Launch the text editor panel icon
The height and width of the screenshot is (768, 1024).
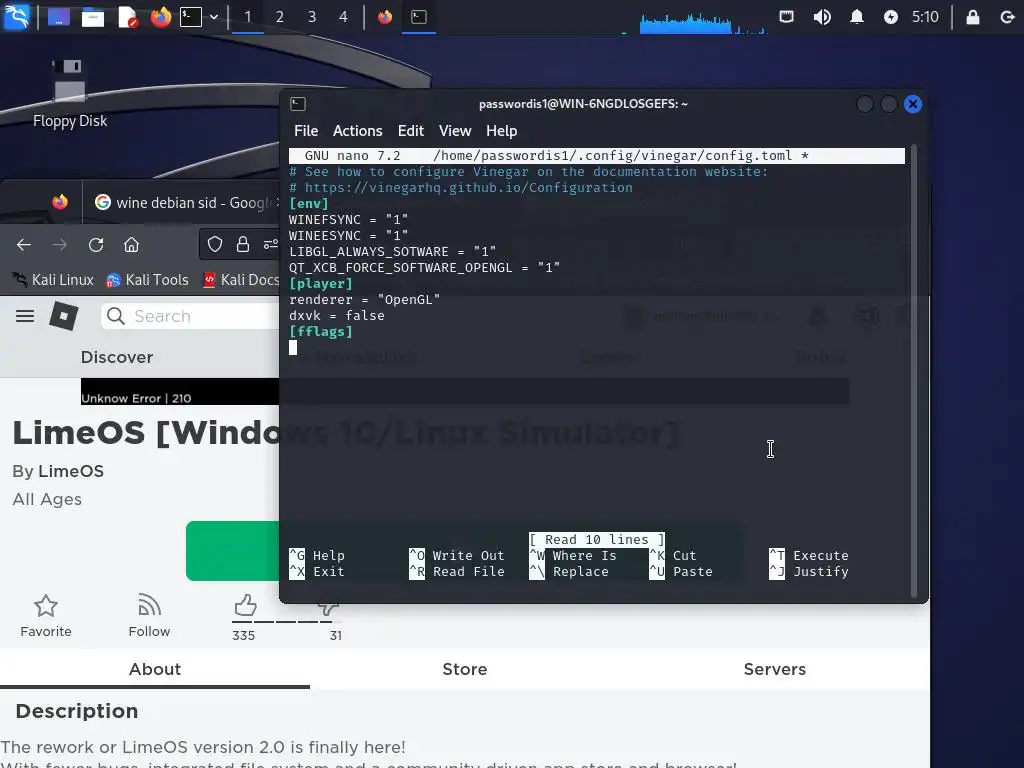click(x=128, y=16)
